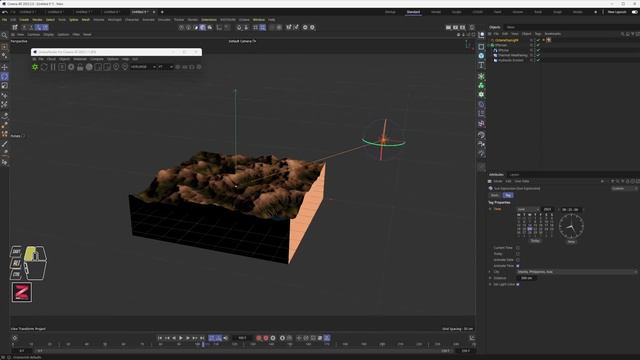Open the Octane render channel dropdown
The height and width of the screenshot is (360, 640).
click(x=143, y=67)
